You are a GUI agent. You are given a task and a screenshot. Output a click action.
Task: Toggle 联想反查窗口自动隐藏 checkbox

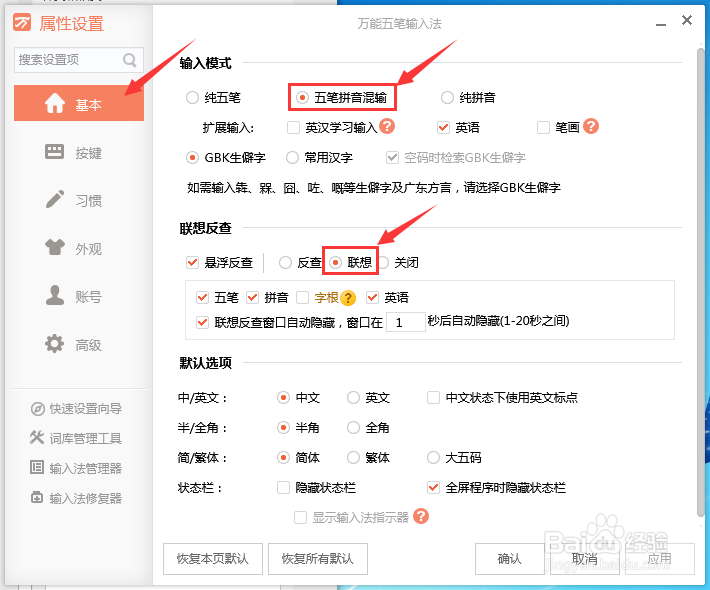[x=202, y=322]
